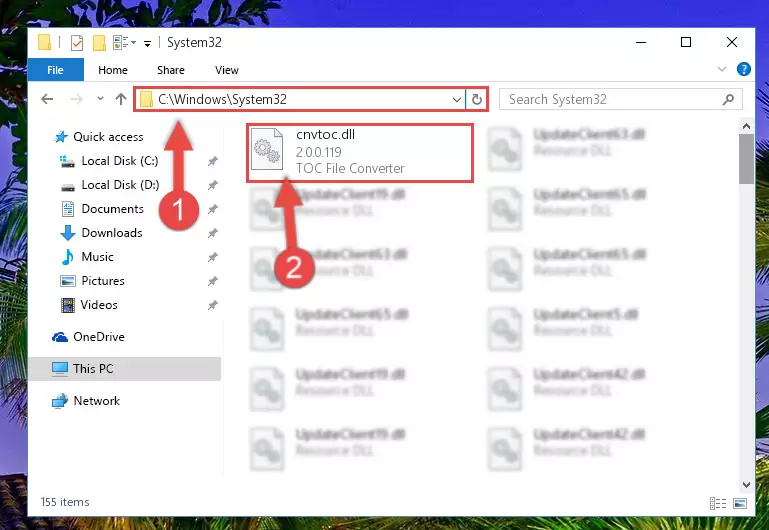
Task: Click the pin icon beside Local Disk (D:)
Action: (x=212, y=185)
